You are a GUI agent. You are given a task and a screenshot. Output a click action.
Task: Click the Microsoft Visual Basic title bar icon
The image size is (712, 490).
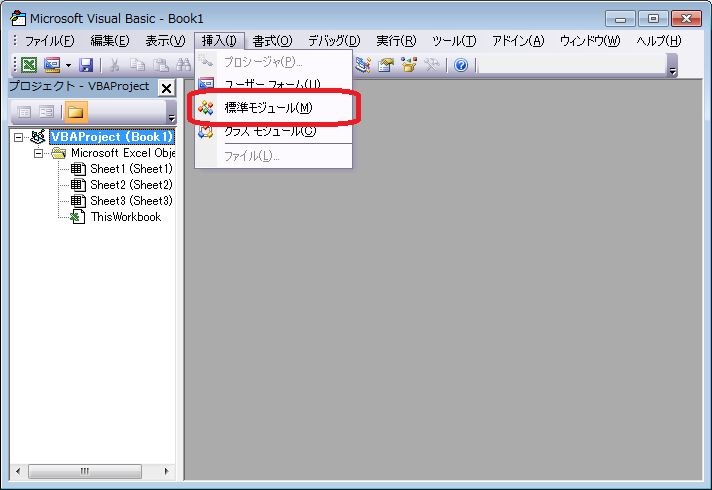(18, 18)
